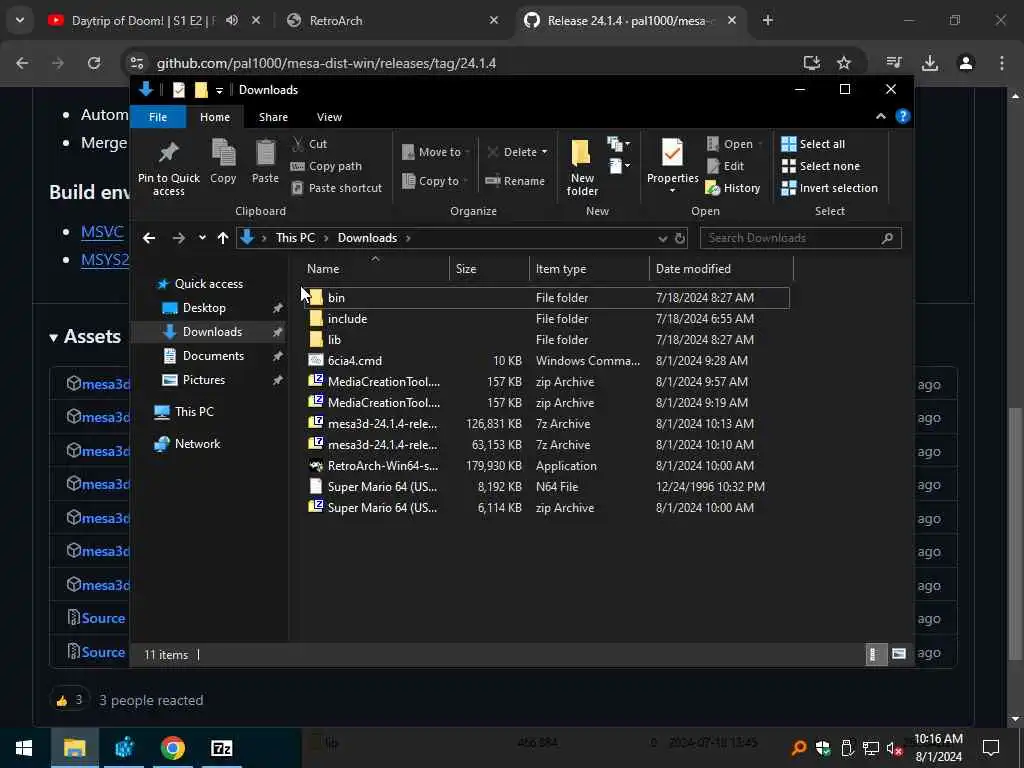
Task: Click Paste shortcut in ribbon
Action: point(336,188)
